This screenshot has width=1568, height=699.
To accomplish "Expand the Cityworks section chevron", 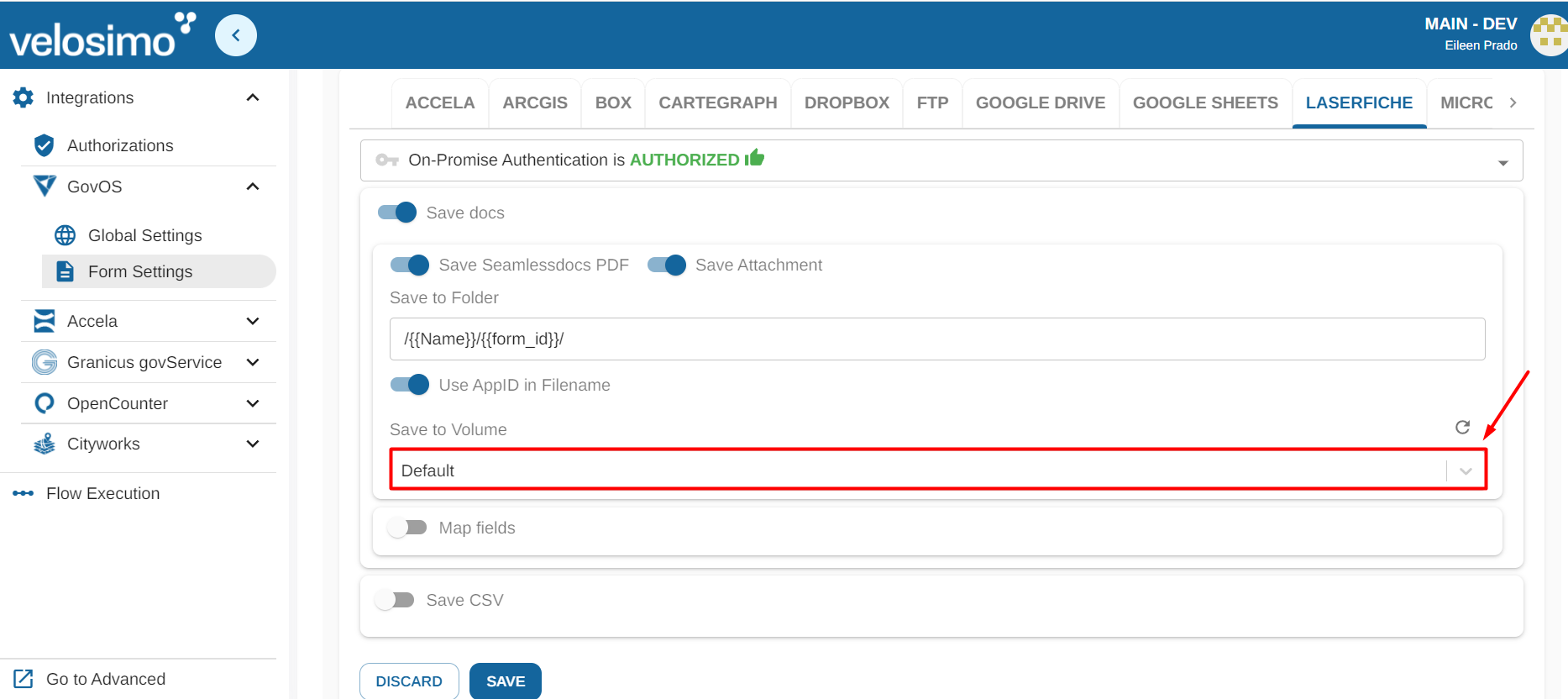I will [x=253, y=444].
